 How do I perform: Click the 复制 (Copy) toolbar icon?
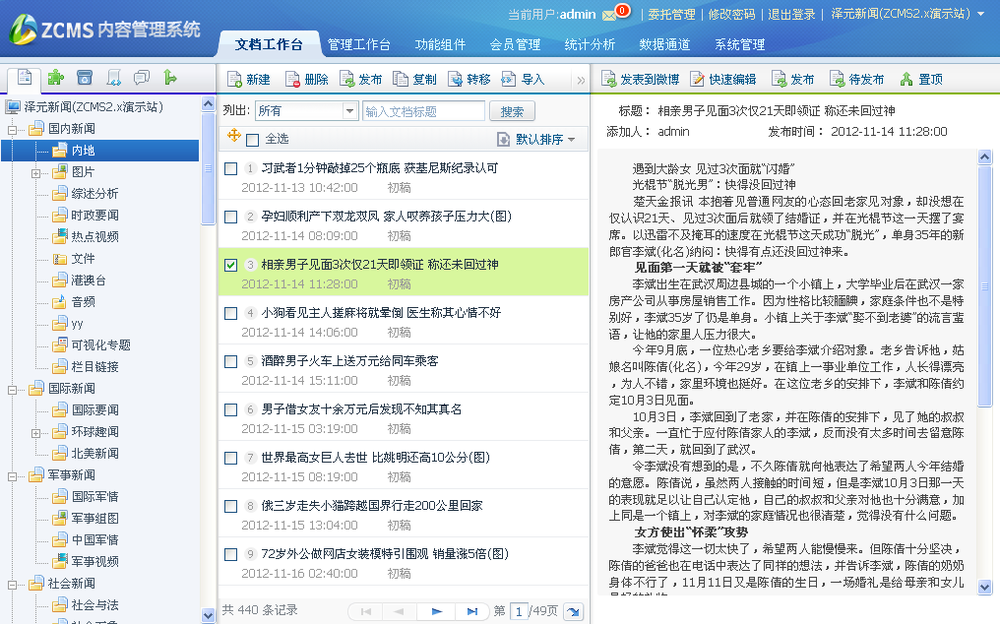(400, 80)
